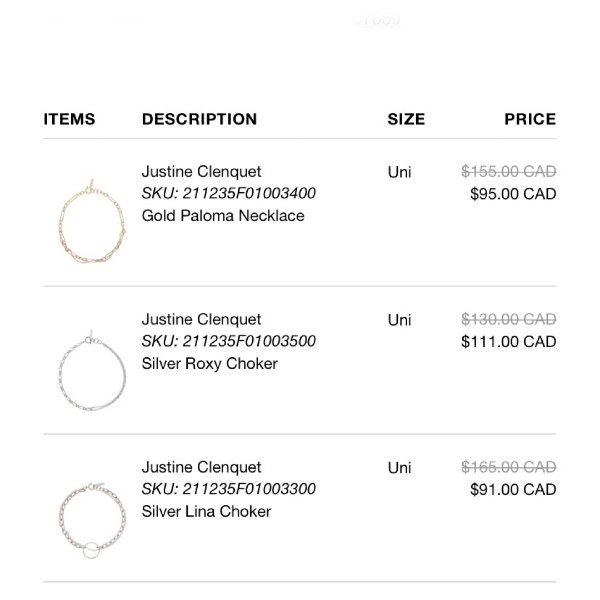Click the DESCRIPTION column header
The height and width of the screenshot is (600, 600).
click(199, 119)
